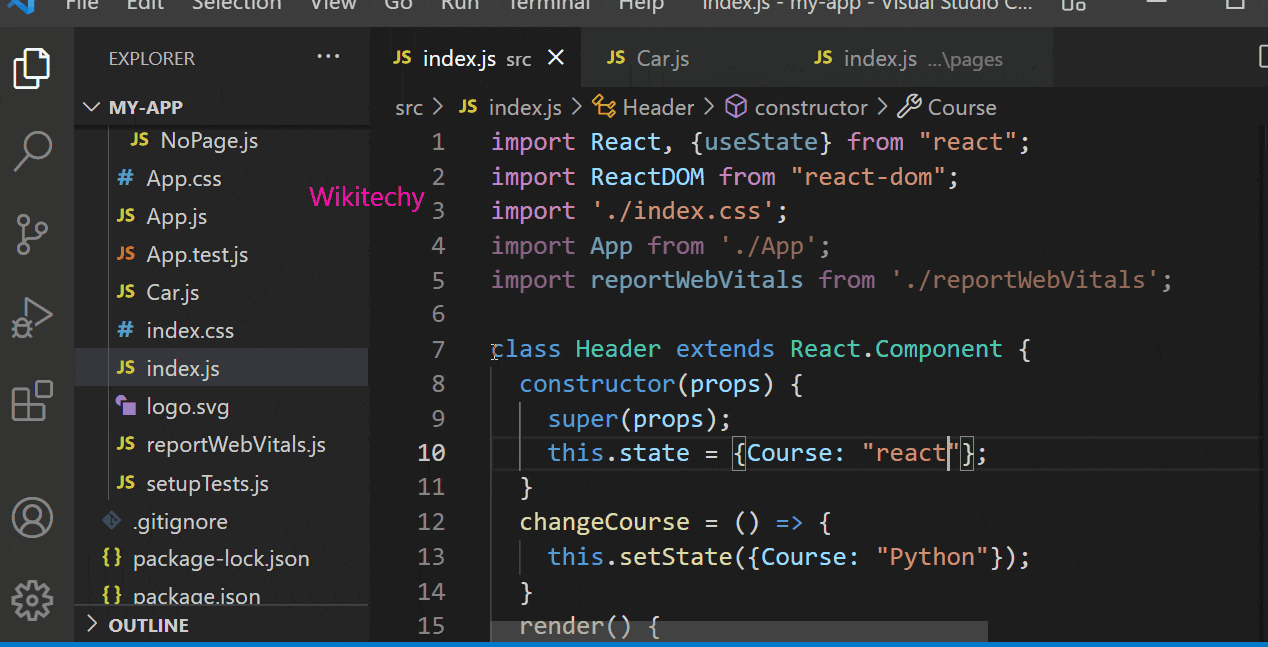The width and height of the screenshot is (1268, 647).
Task: Open the Manage settings gear
Action: 32,600
